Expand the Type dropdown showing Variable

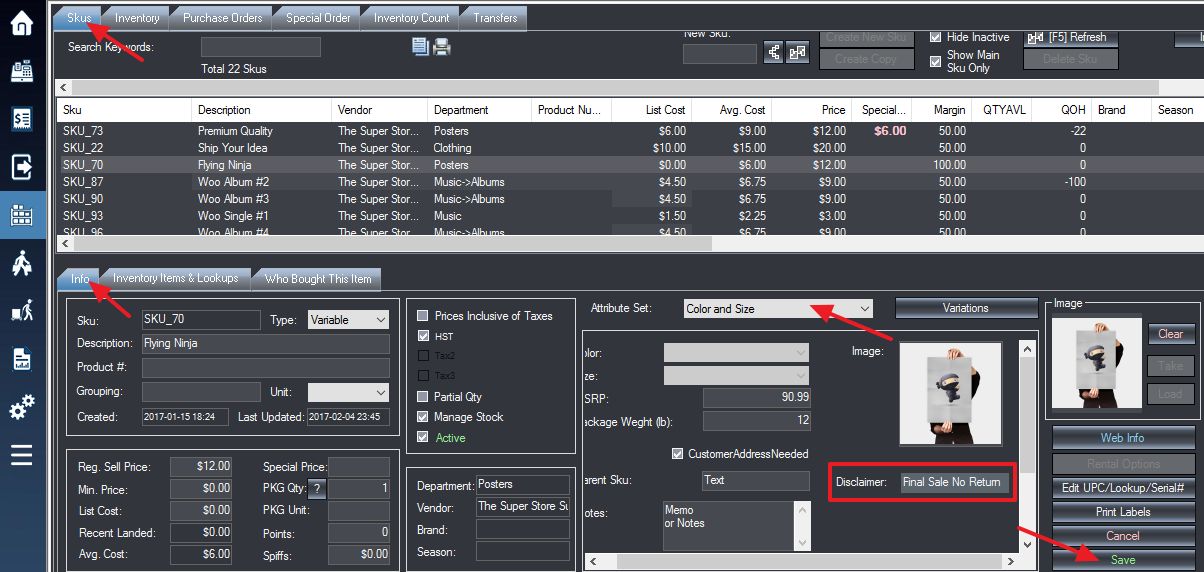[348, 320]
